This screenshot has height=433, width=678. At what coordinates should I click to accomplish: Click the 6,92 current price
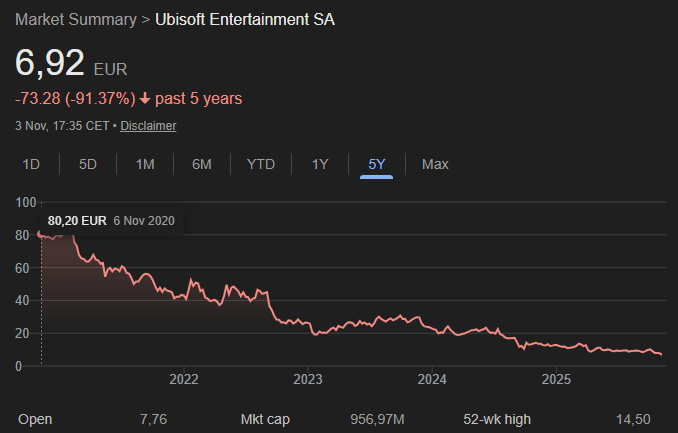[48, 62]
